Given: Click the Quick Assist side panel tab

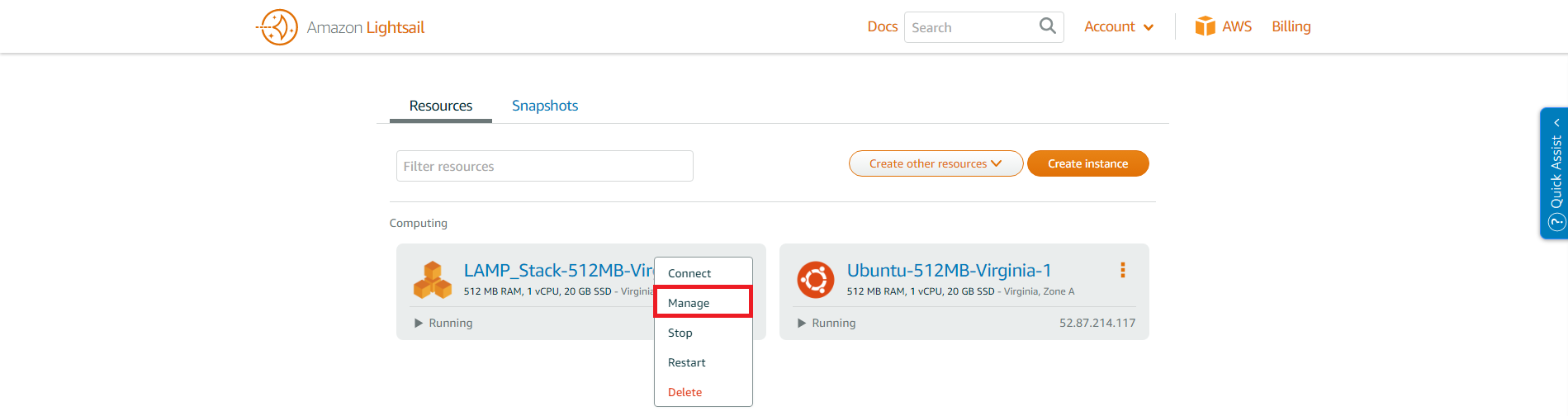Looking at the screenshot, I should pyautogui.click(x=1554, y=173).
